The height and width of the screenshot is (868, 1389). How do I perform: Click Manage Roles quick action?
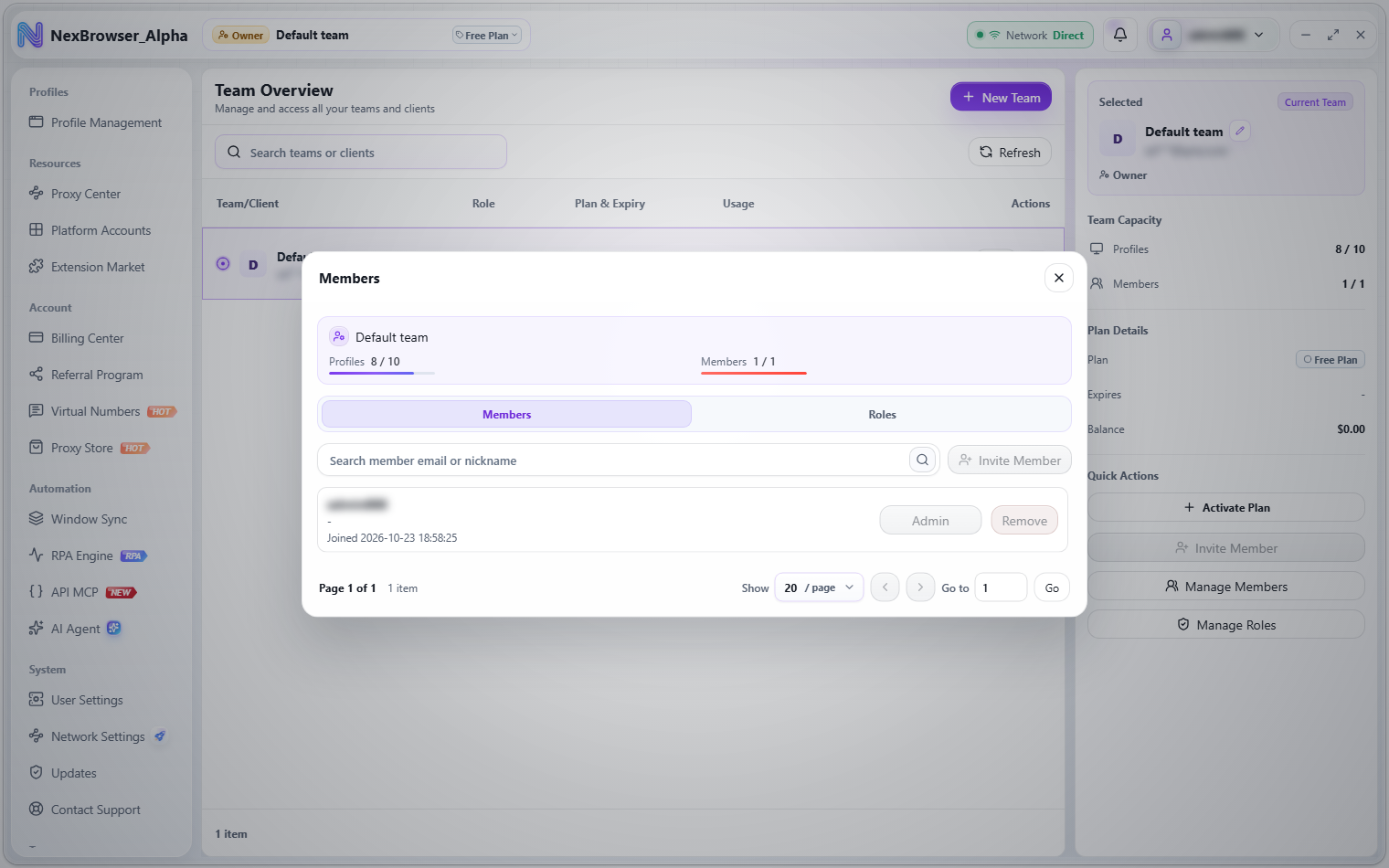click(x=1225, y=624)
